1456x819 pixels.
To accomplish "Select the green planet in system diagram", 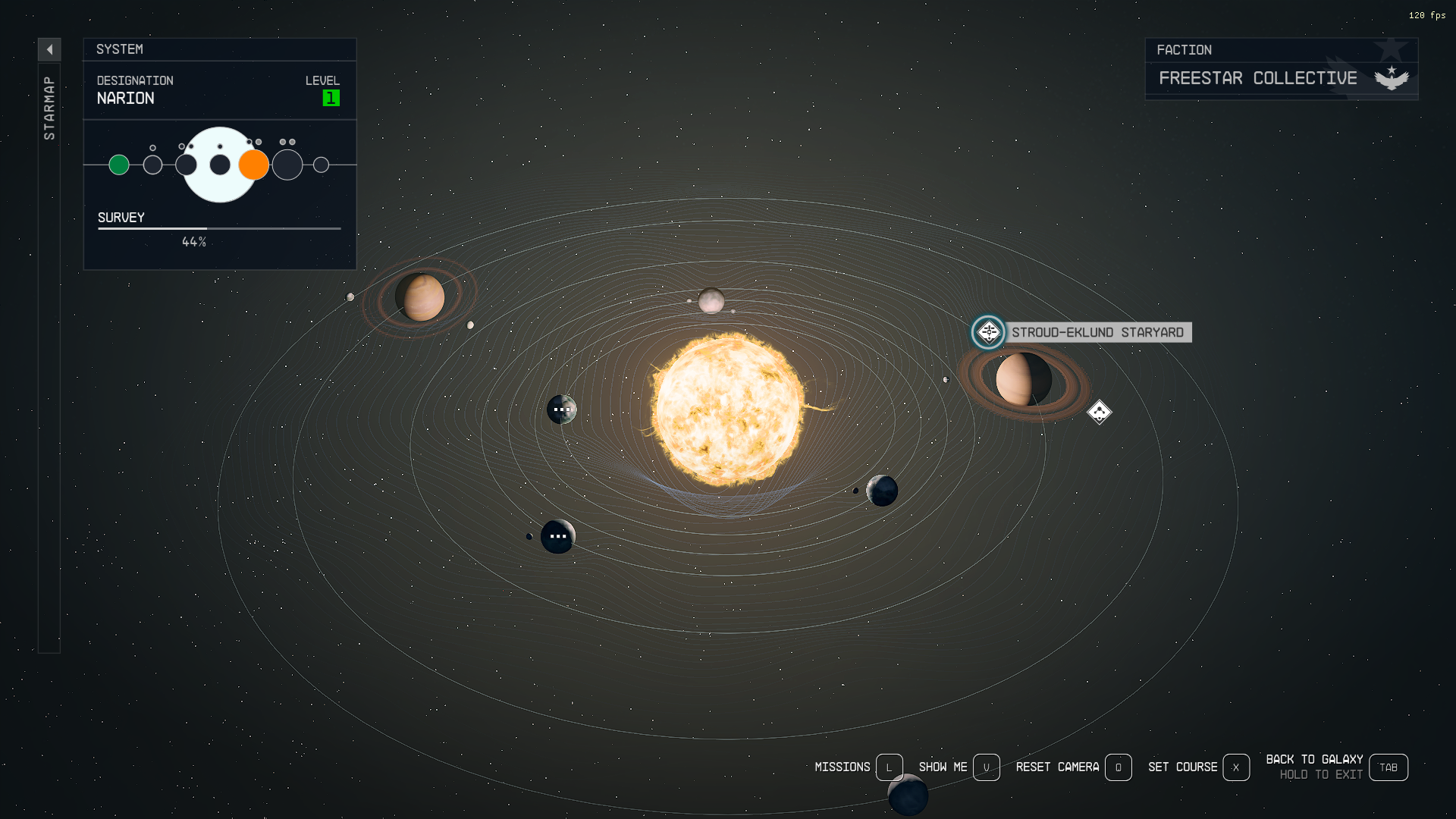I will pos(119,165).
